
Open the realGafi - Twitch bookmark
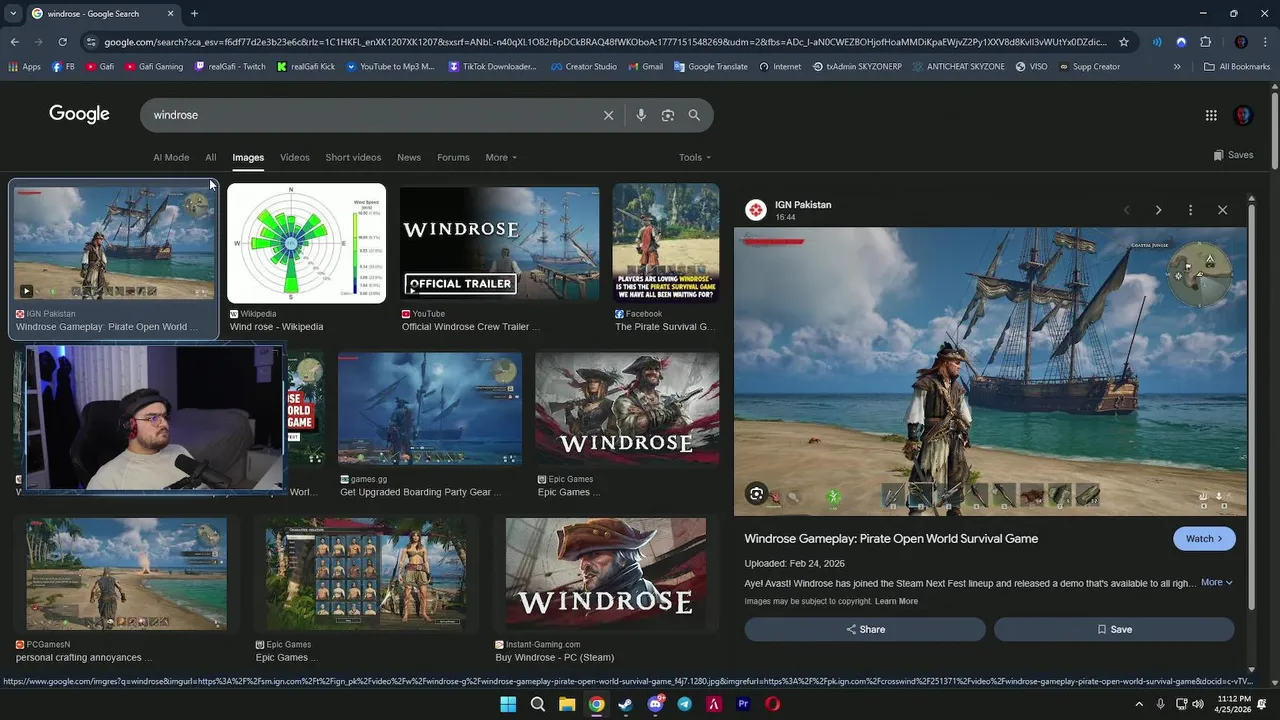(x=230, y=67)
